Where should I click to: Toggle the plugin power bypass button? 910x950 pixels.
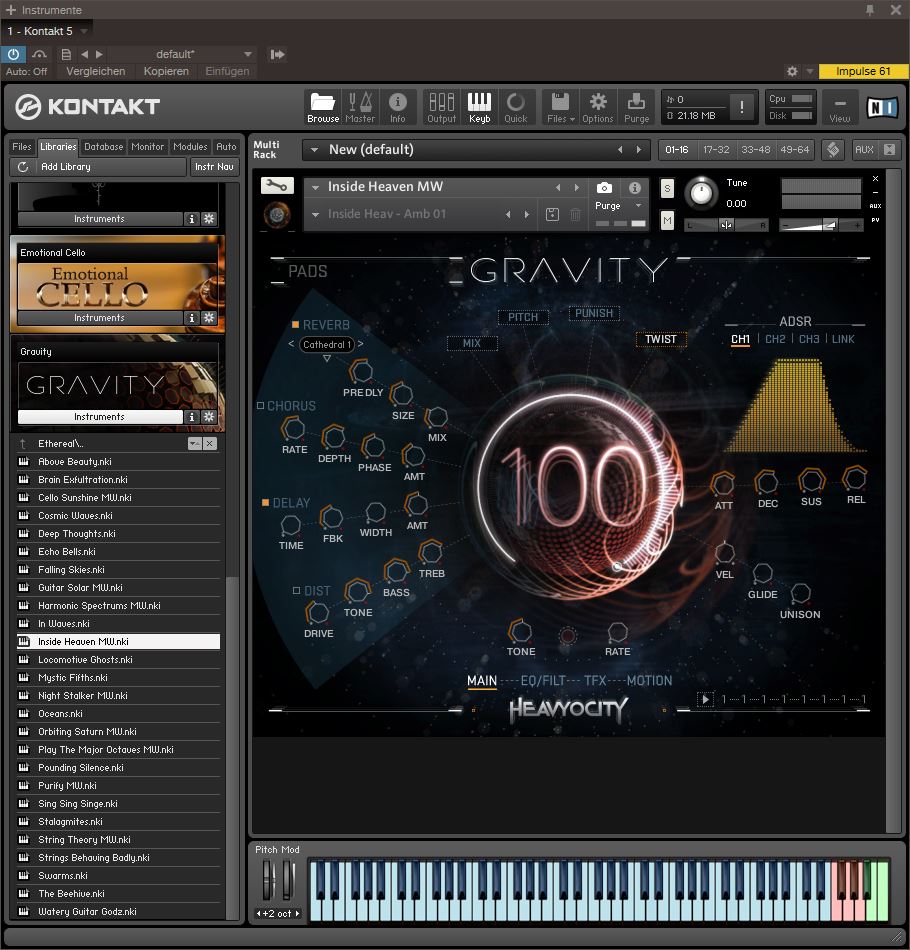13,55
